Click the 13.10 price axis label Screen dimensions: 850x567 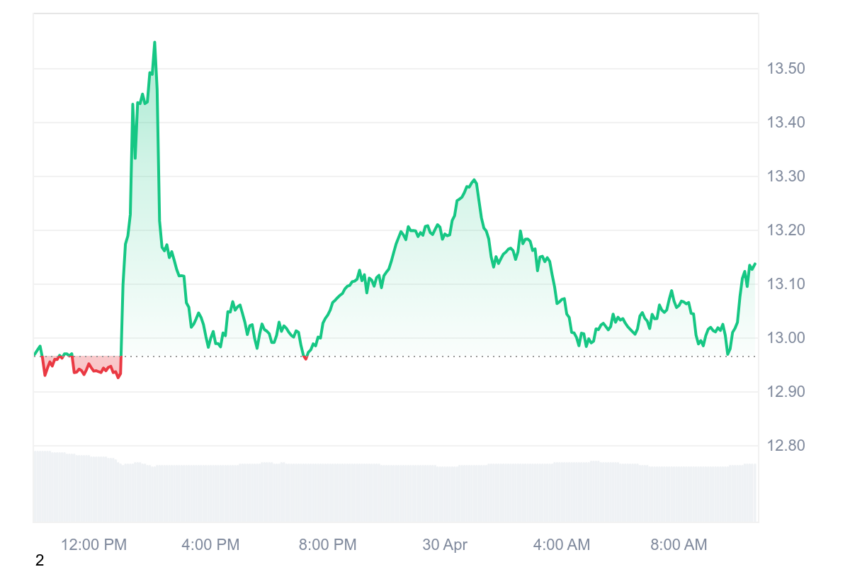[x=785, y=284]
